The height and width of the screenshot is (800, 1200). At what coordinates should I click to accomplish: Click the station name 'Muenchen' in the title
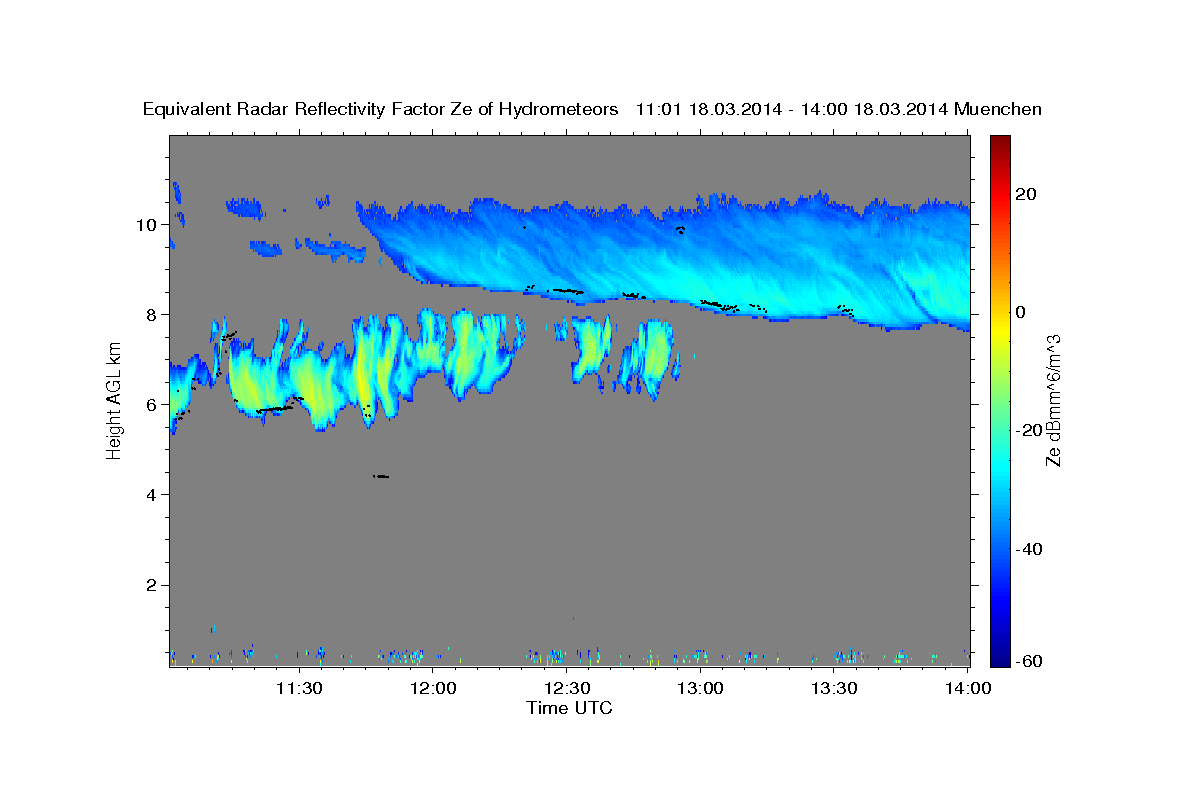998,109
